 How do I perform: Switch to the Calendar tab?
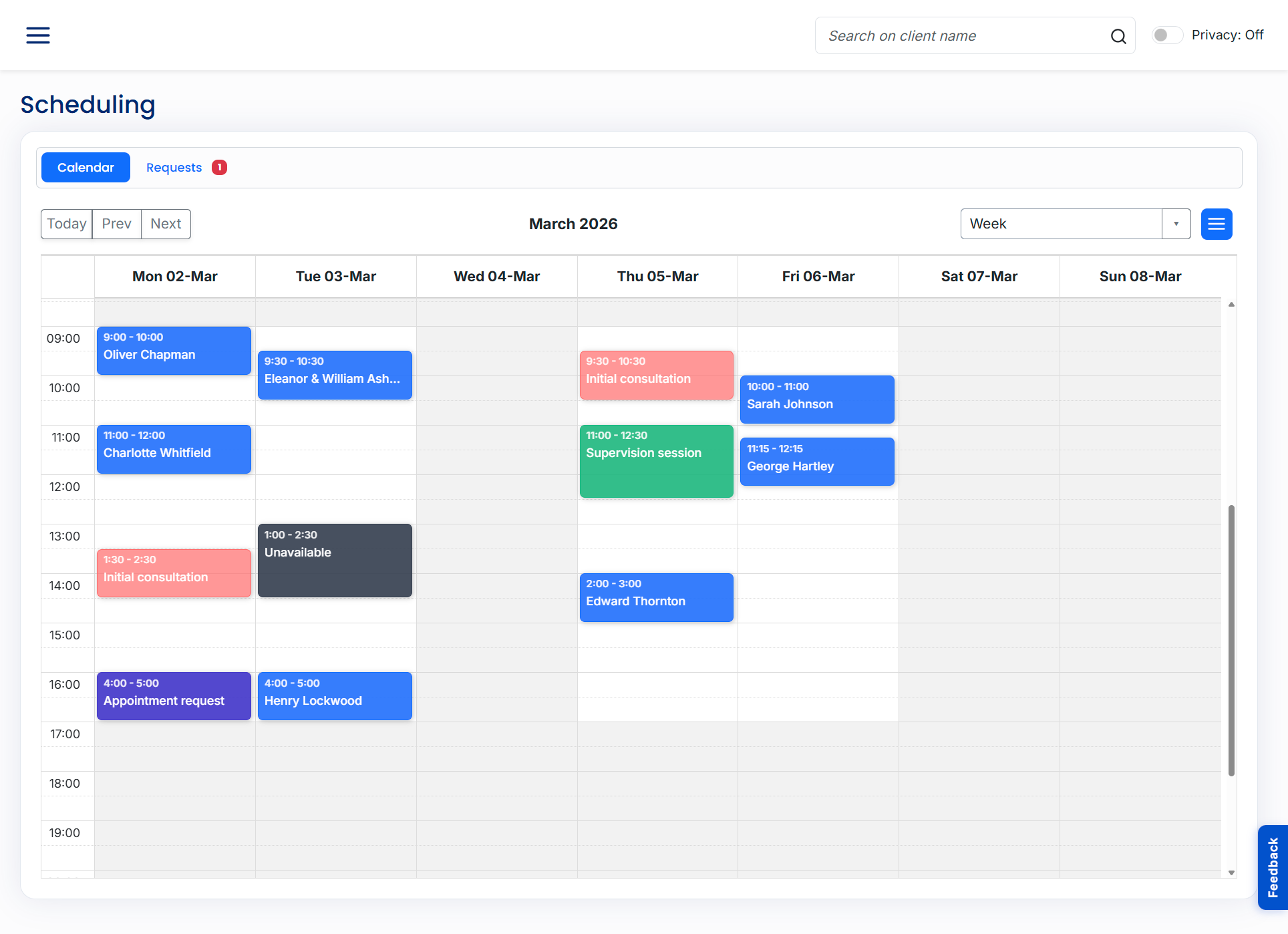(x=86, y=168)
